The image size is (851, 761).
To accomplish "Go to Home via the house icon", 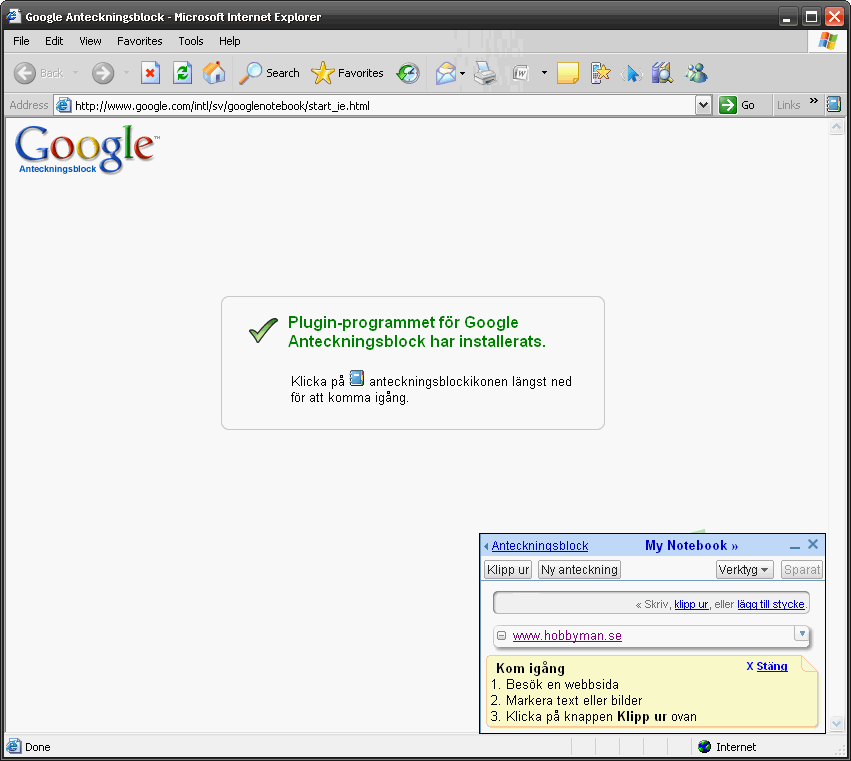I will (x=214, y=73).
